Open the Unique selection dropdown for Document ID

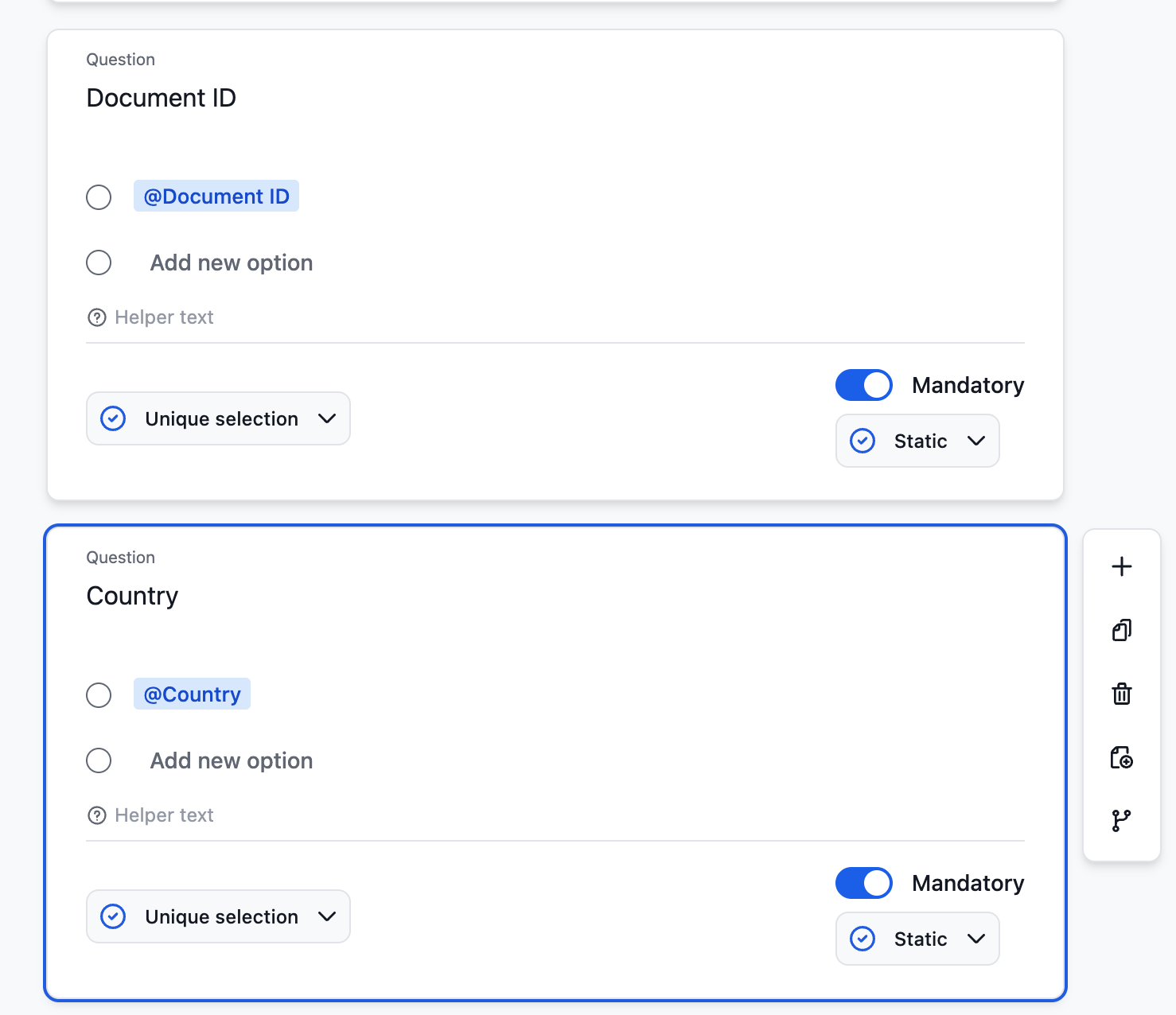(217, 418)
